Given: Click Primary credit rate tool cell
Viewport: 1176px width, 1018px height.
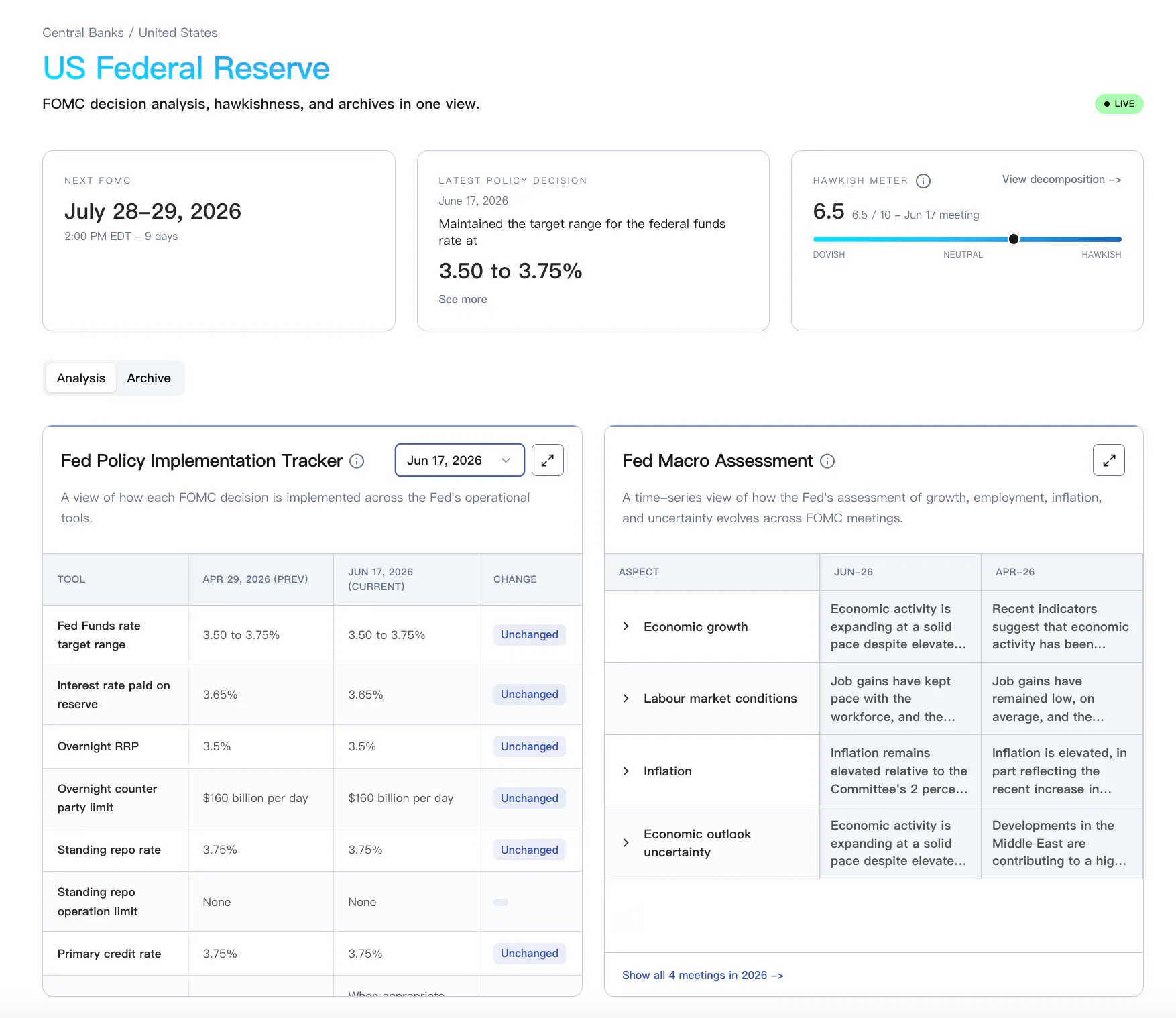Looking at the screenshot, I should (115, 954).
